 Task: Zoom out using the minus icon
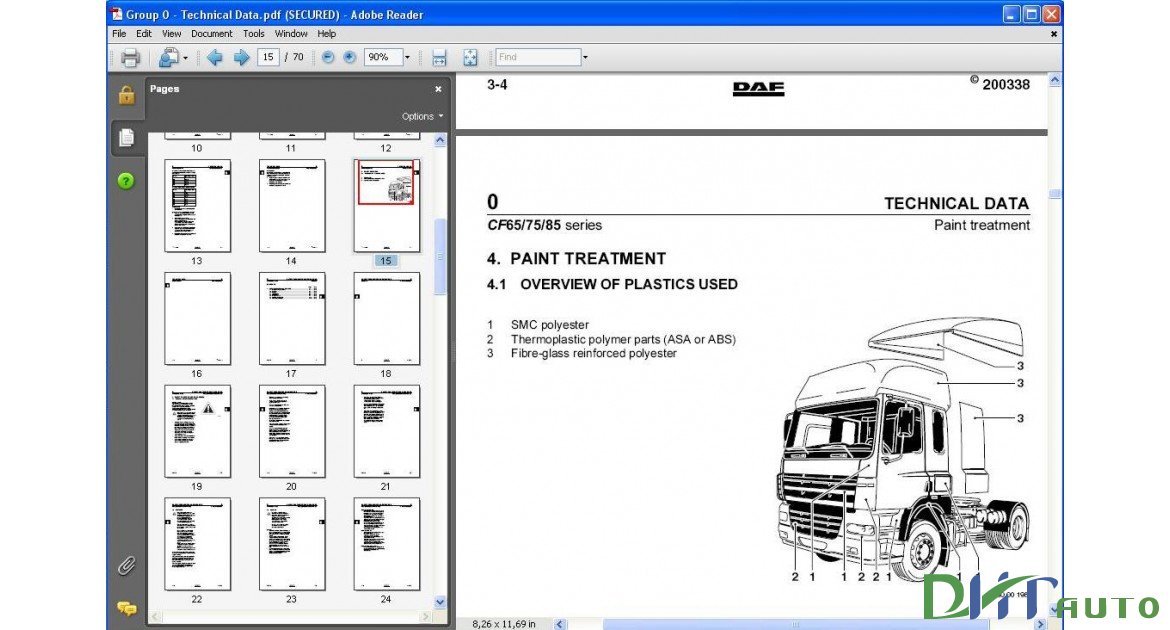327,57
